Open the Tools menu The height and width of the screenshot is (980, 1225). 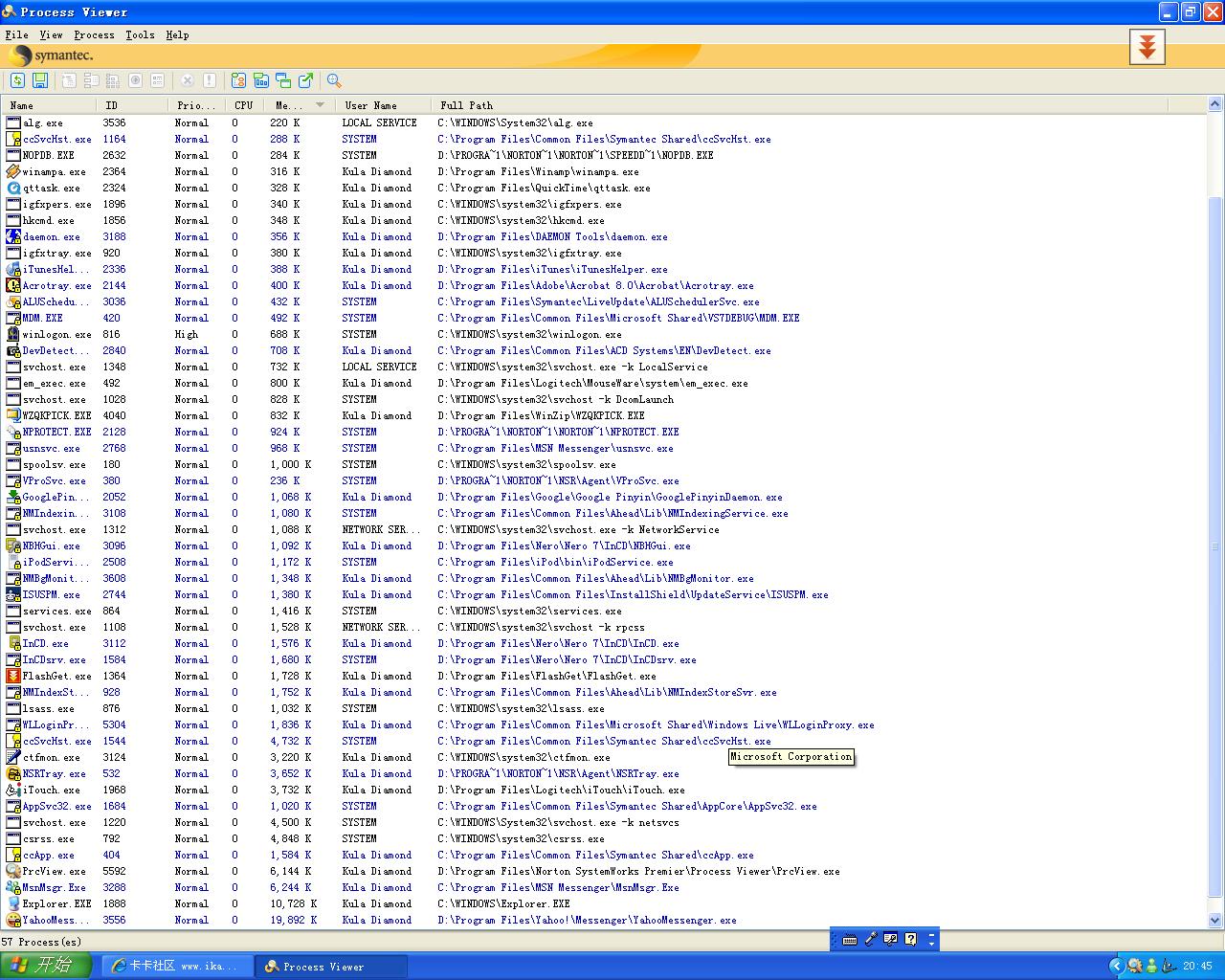pyautogui.click(x=140, y=34)
